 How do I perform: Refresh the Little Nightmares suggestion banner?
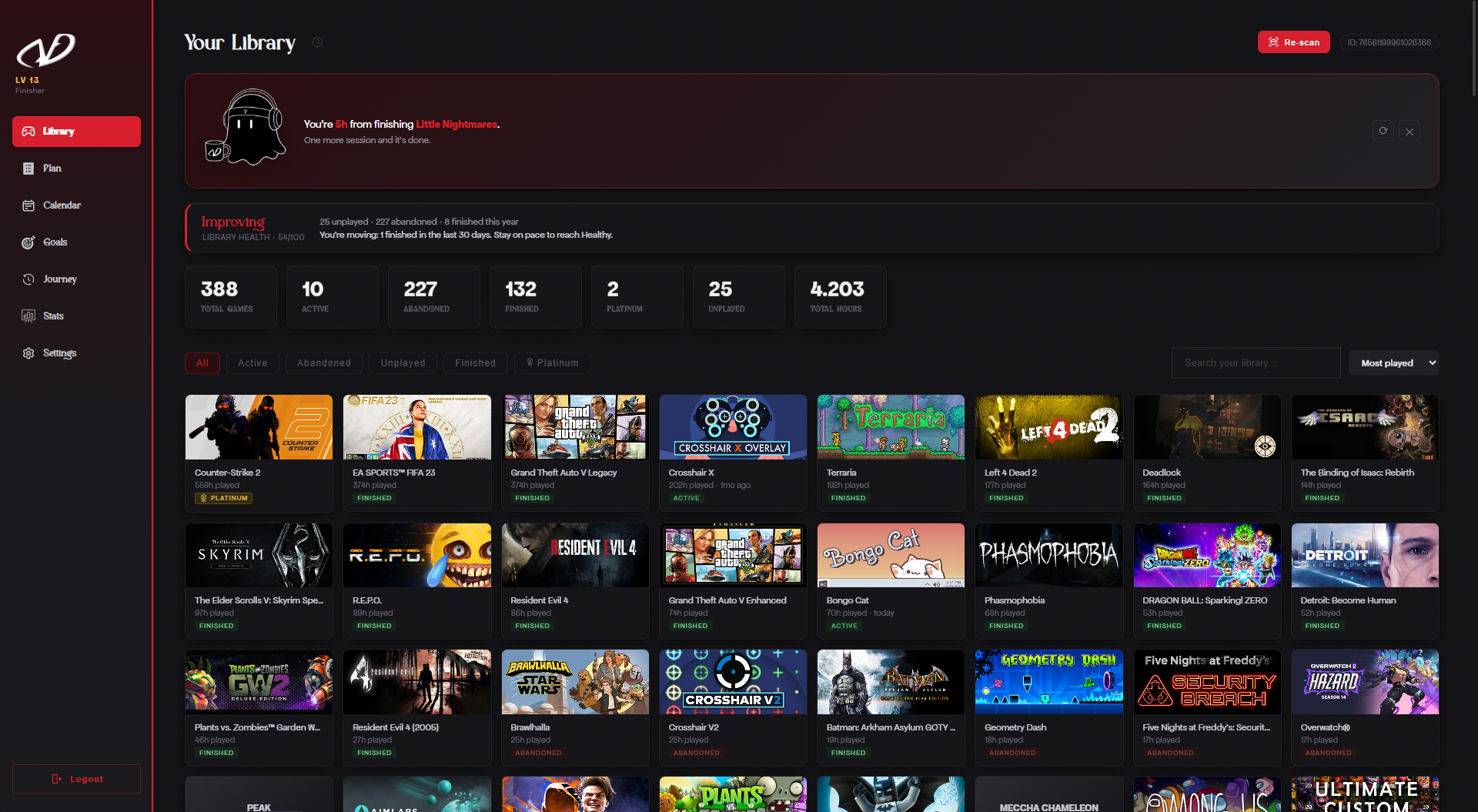point(1383,131)
